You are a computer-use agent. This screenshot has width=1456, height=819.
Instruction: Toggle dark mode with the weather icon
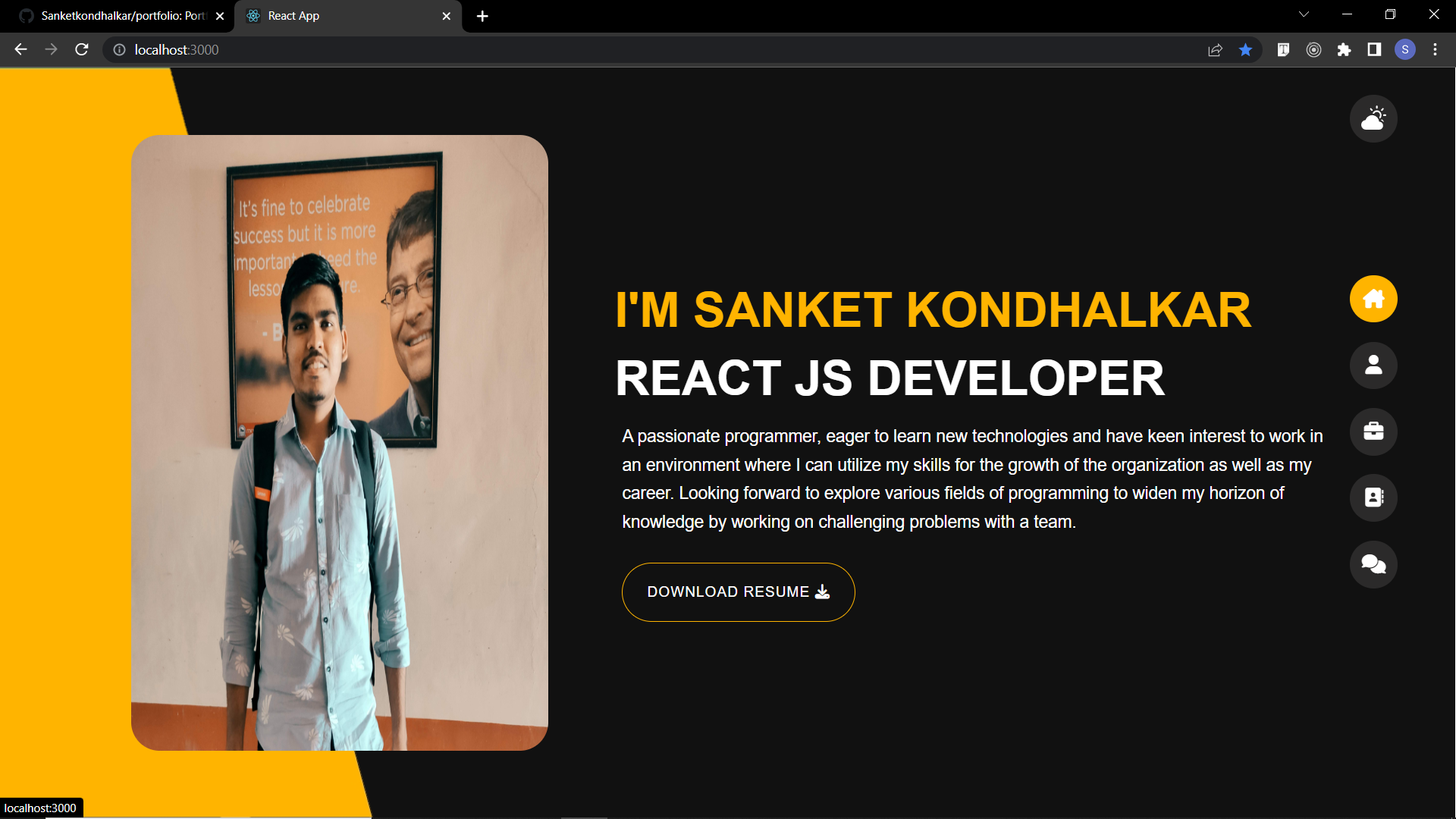1373,118
